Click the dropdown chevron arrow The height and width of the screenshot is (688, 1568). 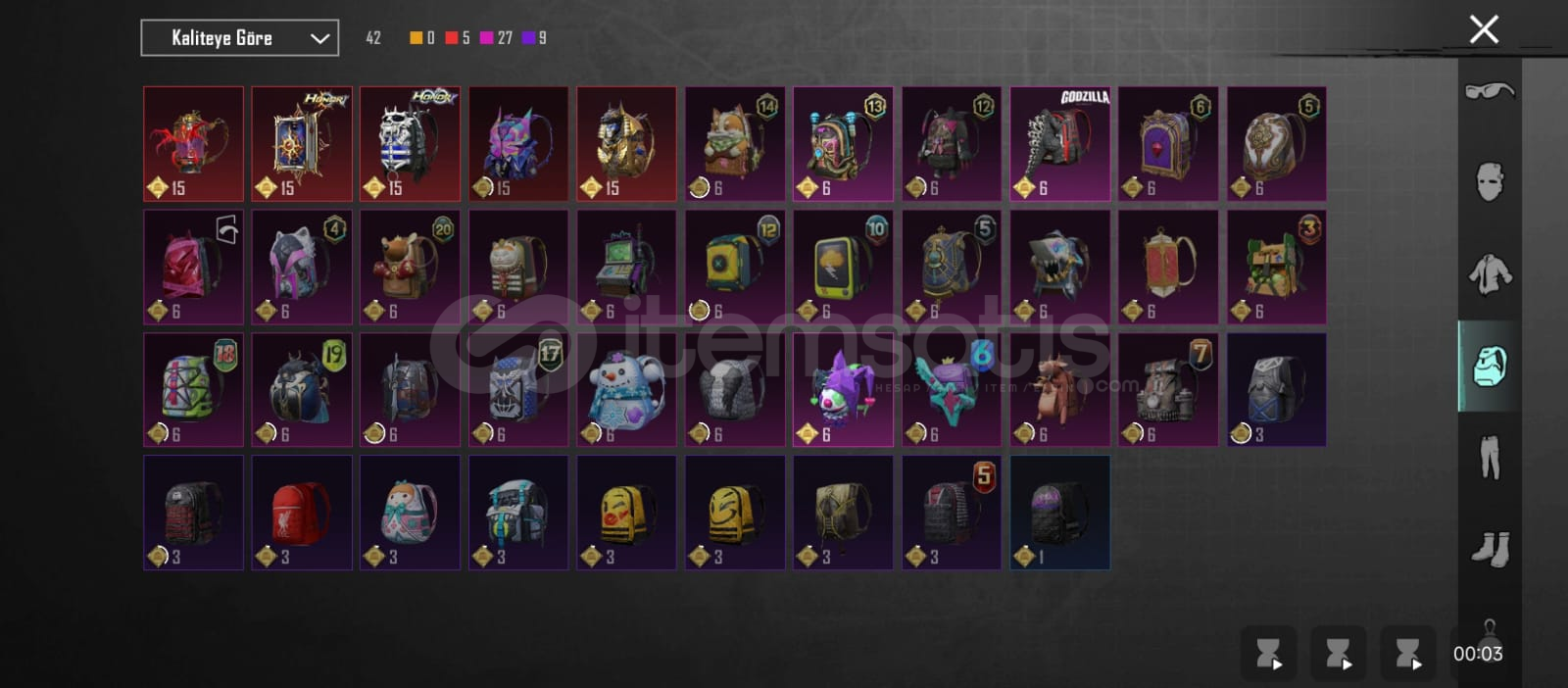[319, 38]
